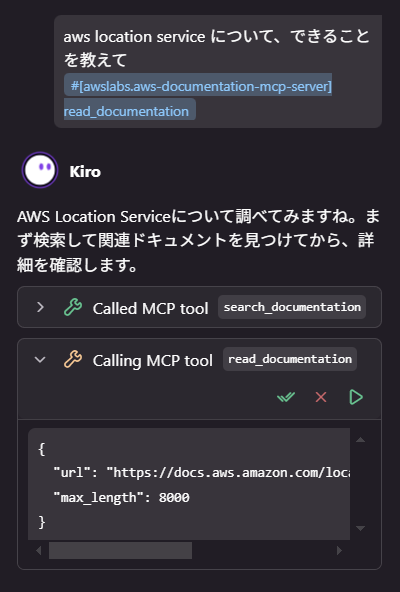
Task: Click the Kiro ghost avatar icon
Action: point(40,170)
